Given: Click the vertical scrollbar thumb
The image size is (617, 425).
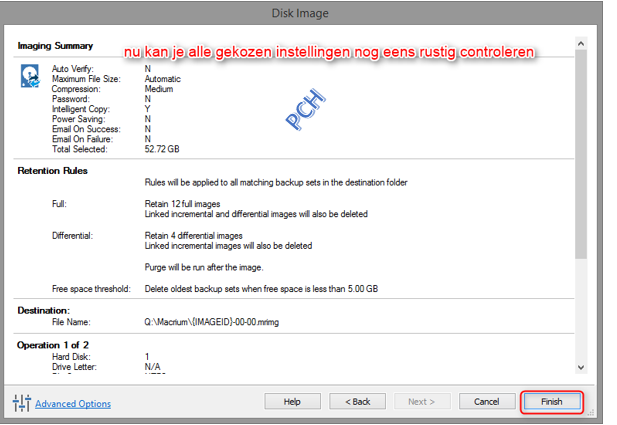Looking at the screenshot, I should (x=581, y=154).
